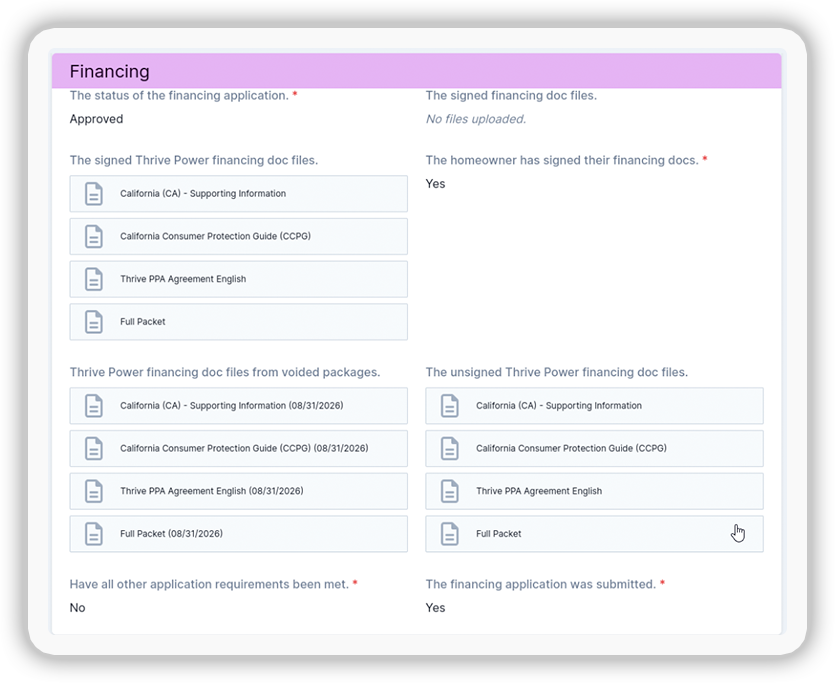Image resolution: width=835 pixels, height=683 pixels.
Task: Click document icon for voided Supporting Information (08/31/2026)
Action: tap(94, 406)
